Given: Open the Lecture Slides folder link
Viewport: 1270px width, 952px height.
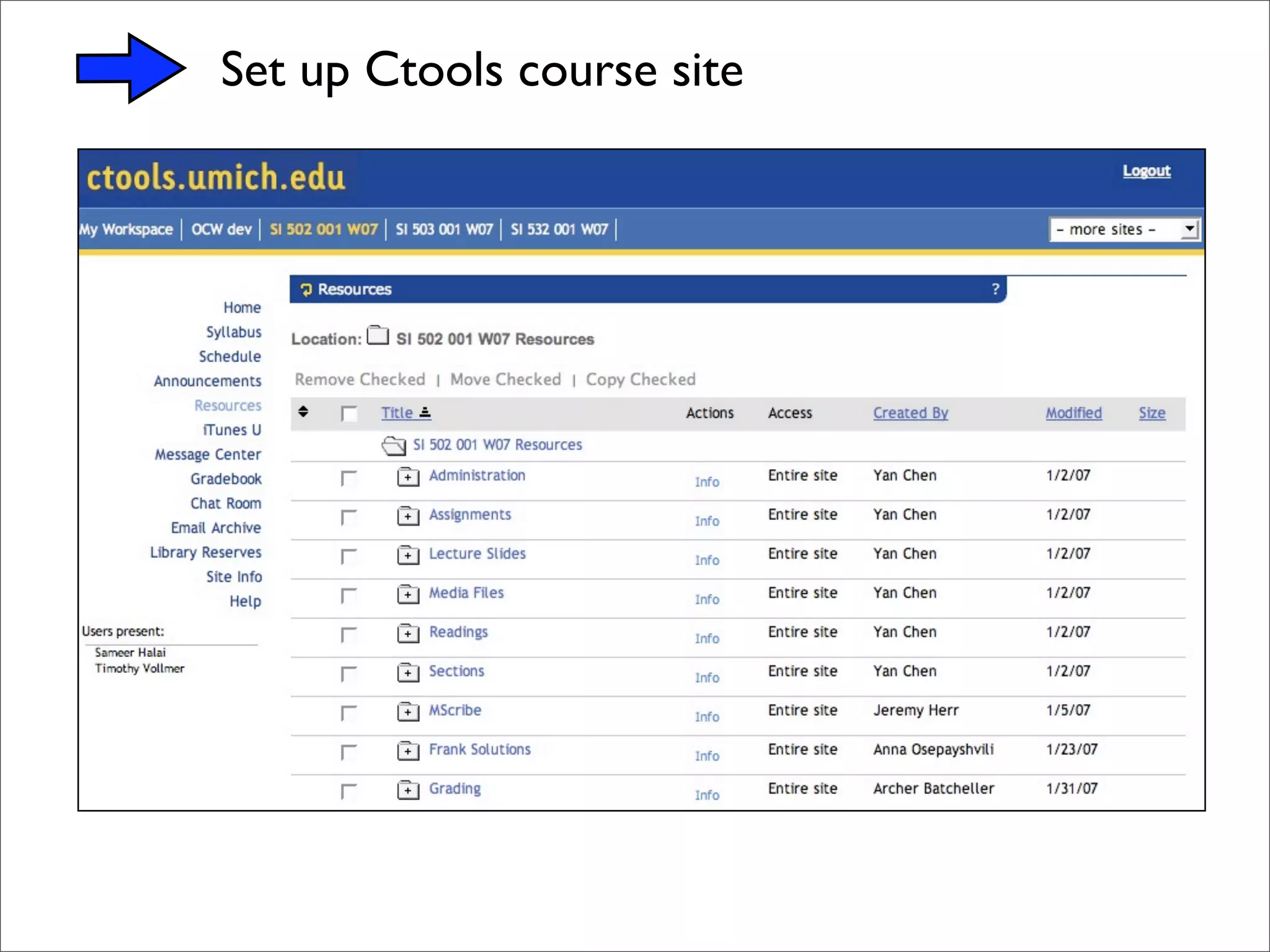Looking at the screenshot, I should (x=477, y=553).
